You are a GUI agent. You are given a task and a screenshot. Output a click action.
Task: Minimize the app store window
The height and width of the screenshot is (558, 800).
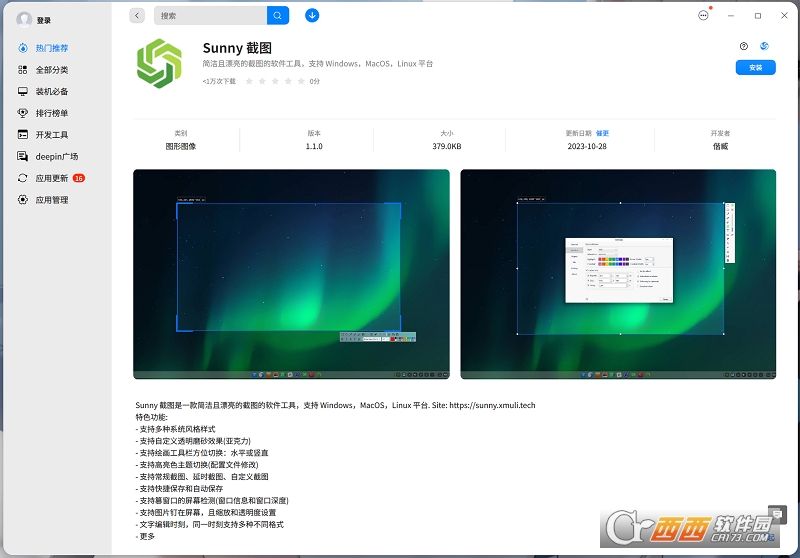731,16
